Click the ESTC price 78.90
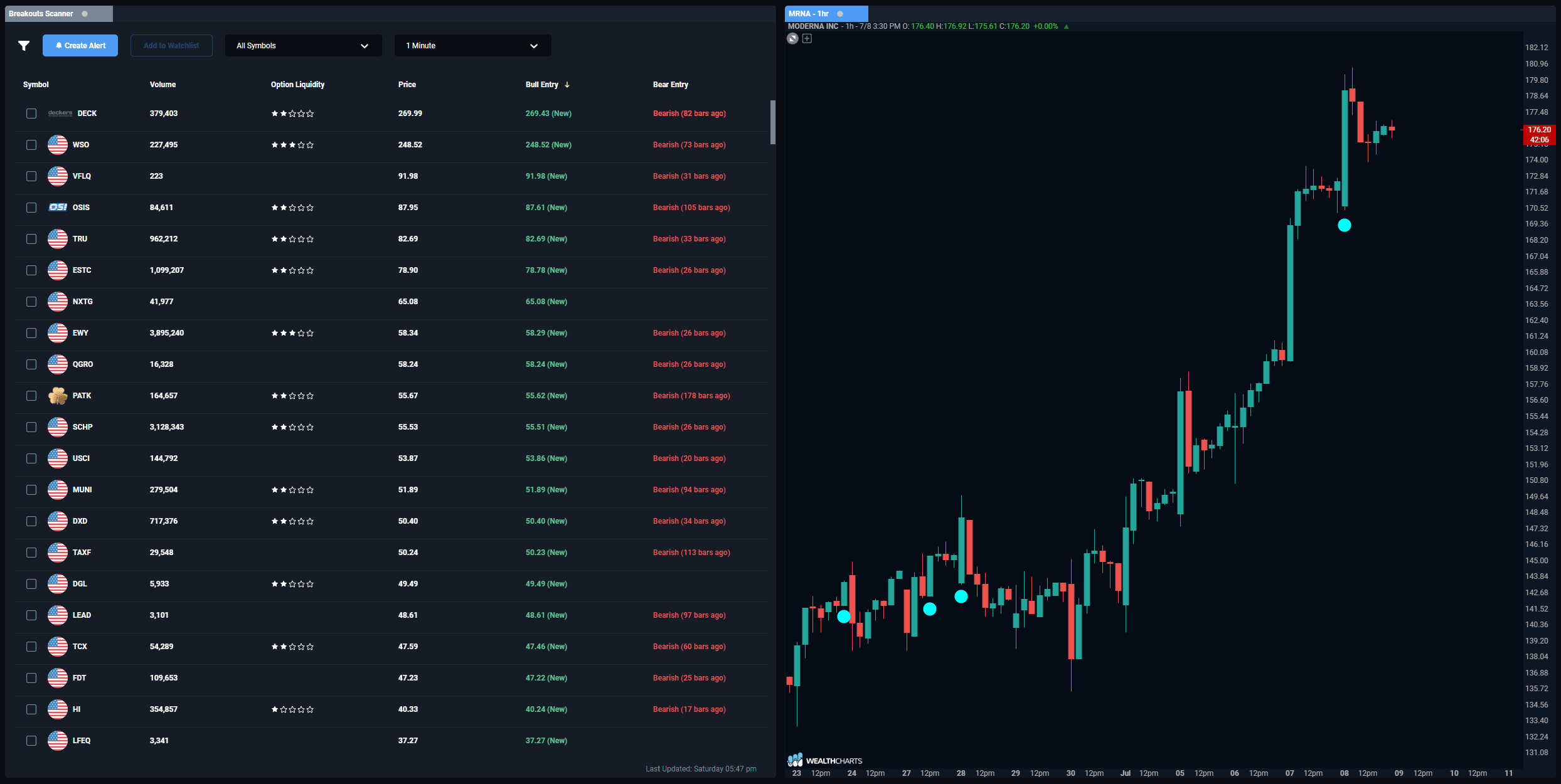1561x784 pixels. coord(408,270)
